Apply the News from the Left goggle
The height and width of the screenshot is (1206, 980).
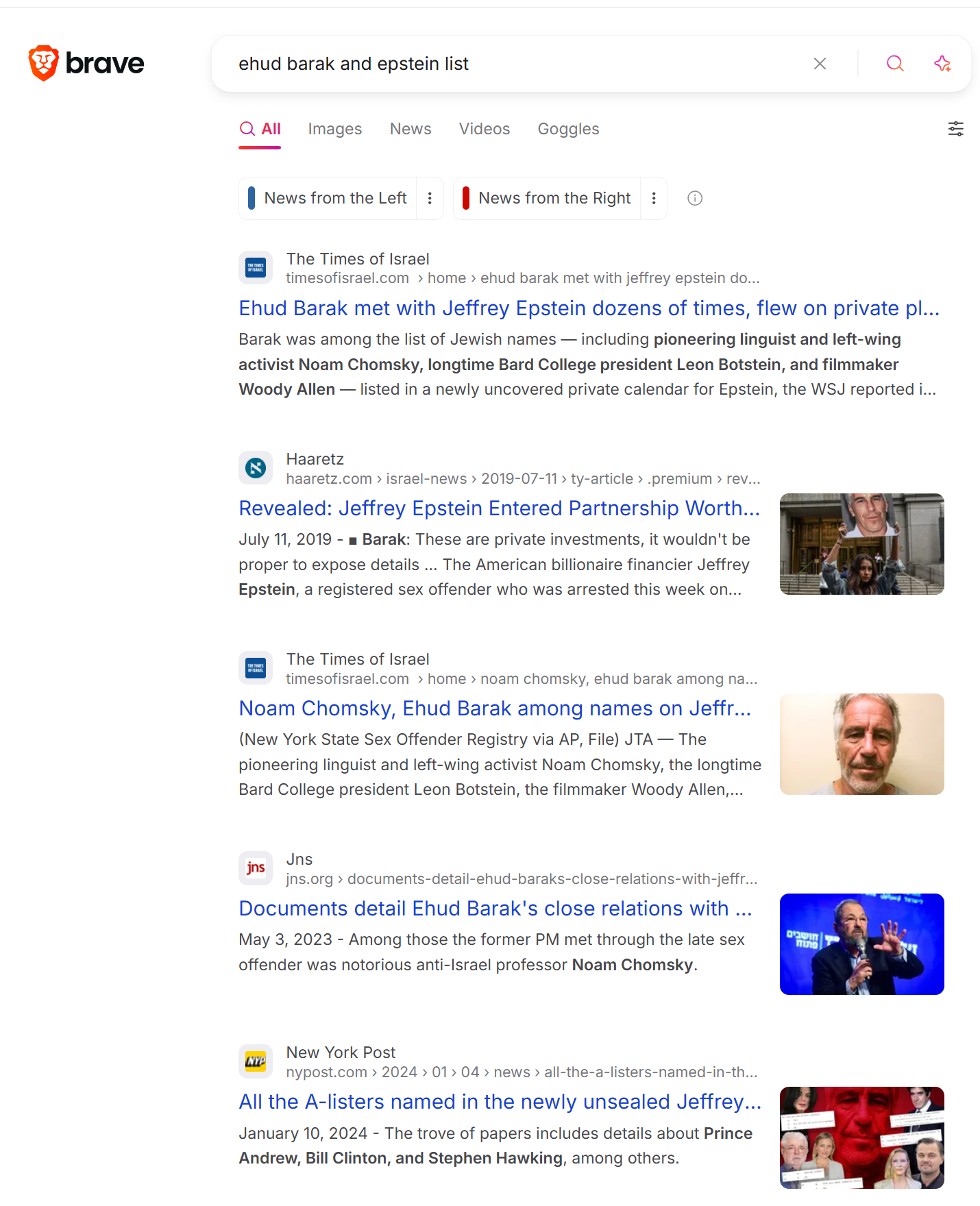click(x=328, y=198)
